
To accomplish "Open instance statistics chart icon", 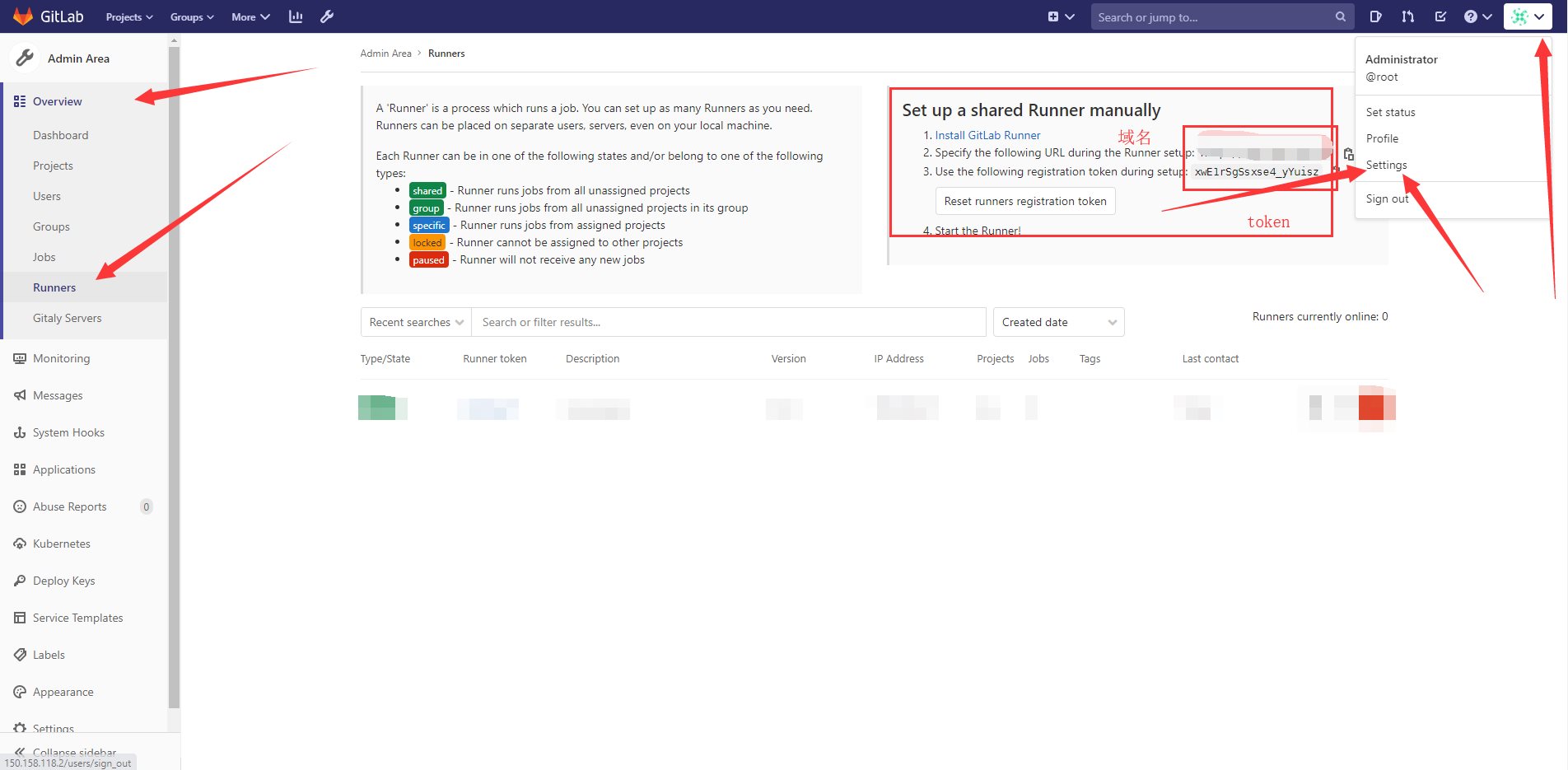I will [x=296, y=16].
